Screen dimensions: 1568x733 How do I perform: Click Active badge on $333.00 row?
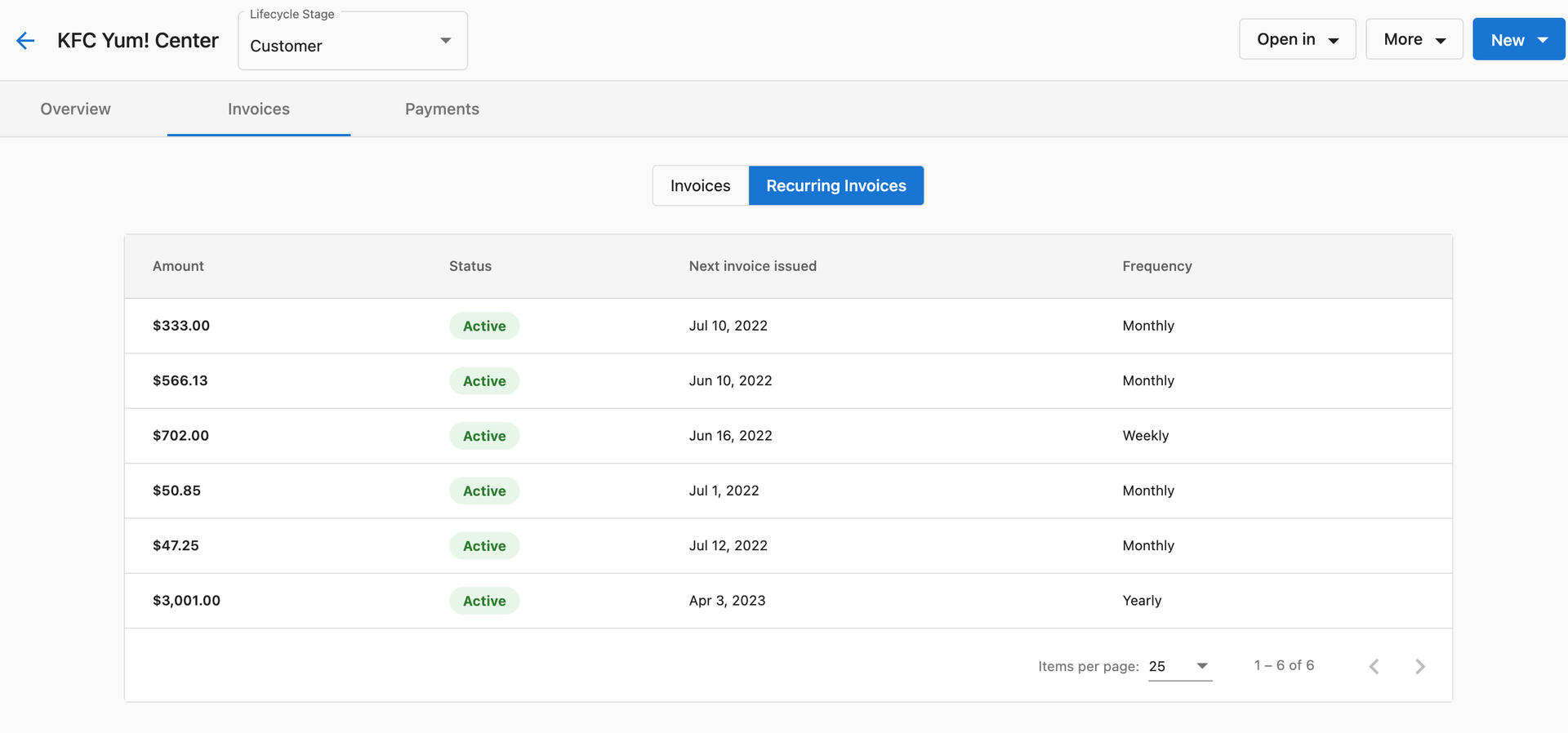pos(484,326)
